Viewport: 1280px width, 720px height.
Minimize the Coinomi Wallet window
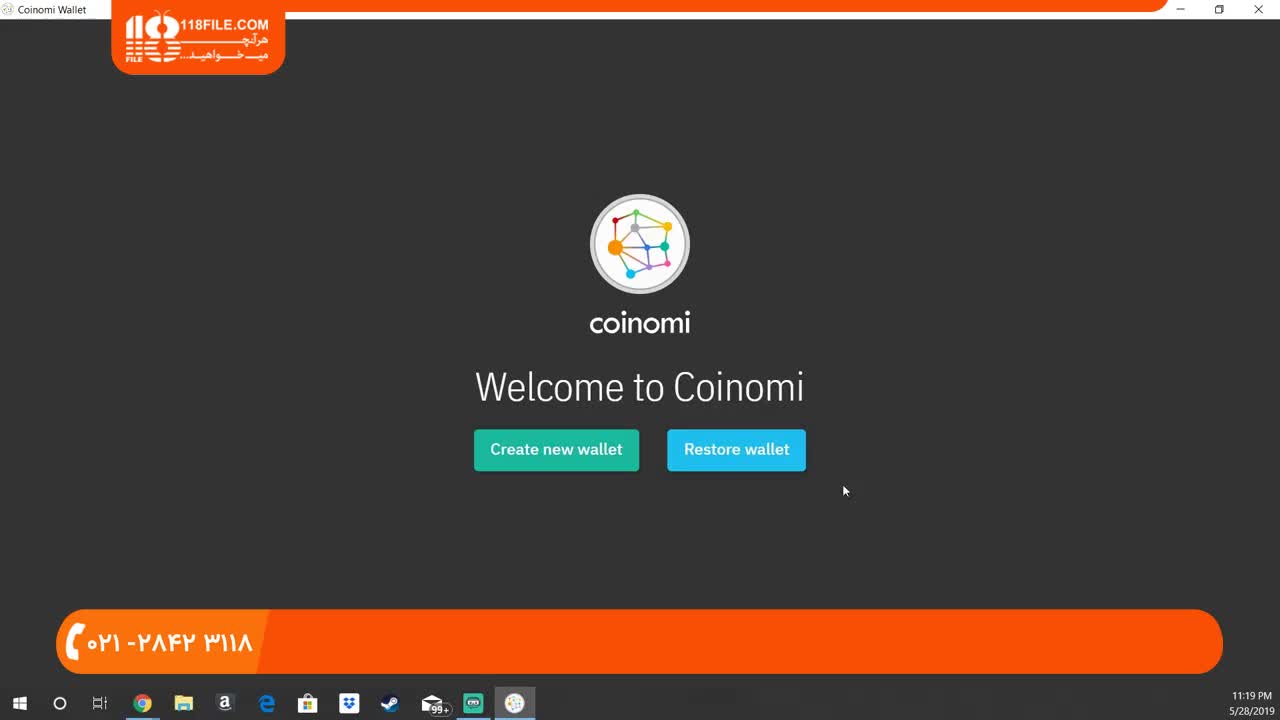pos(1181,10)
